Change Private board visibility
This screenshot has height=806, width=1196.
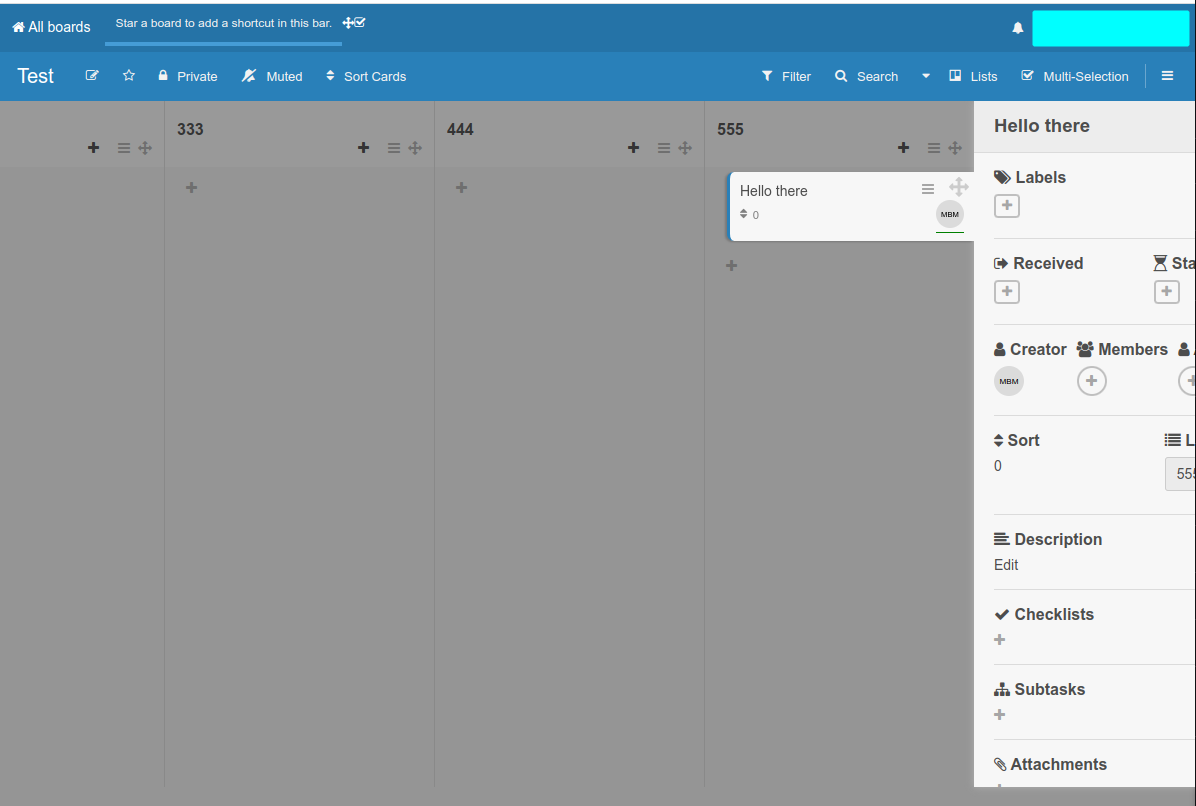tap(188, 76)
